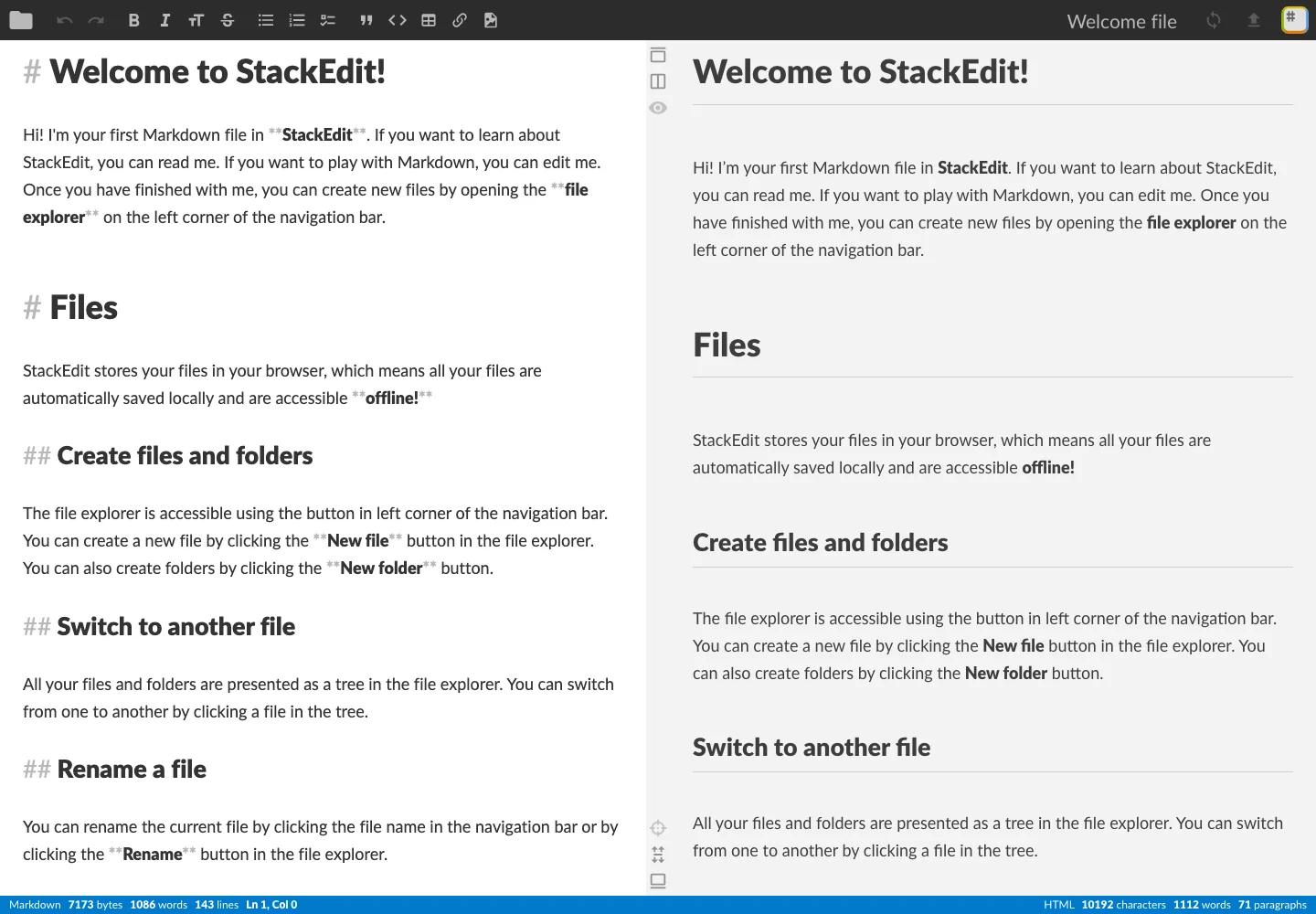The height and width of the screenshot is (914, 1316).
Task: Insert a hyperlink
Action: click(460, 20)
